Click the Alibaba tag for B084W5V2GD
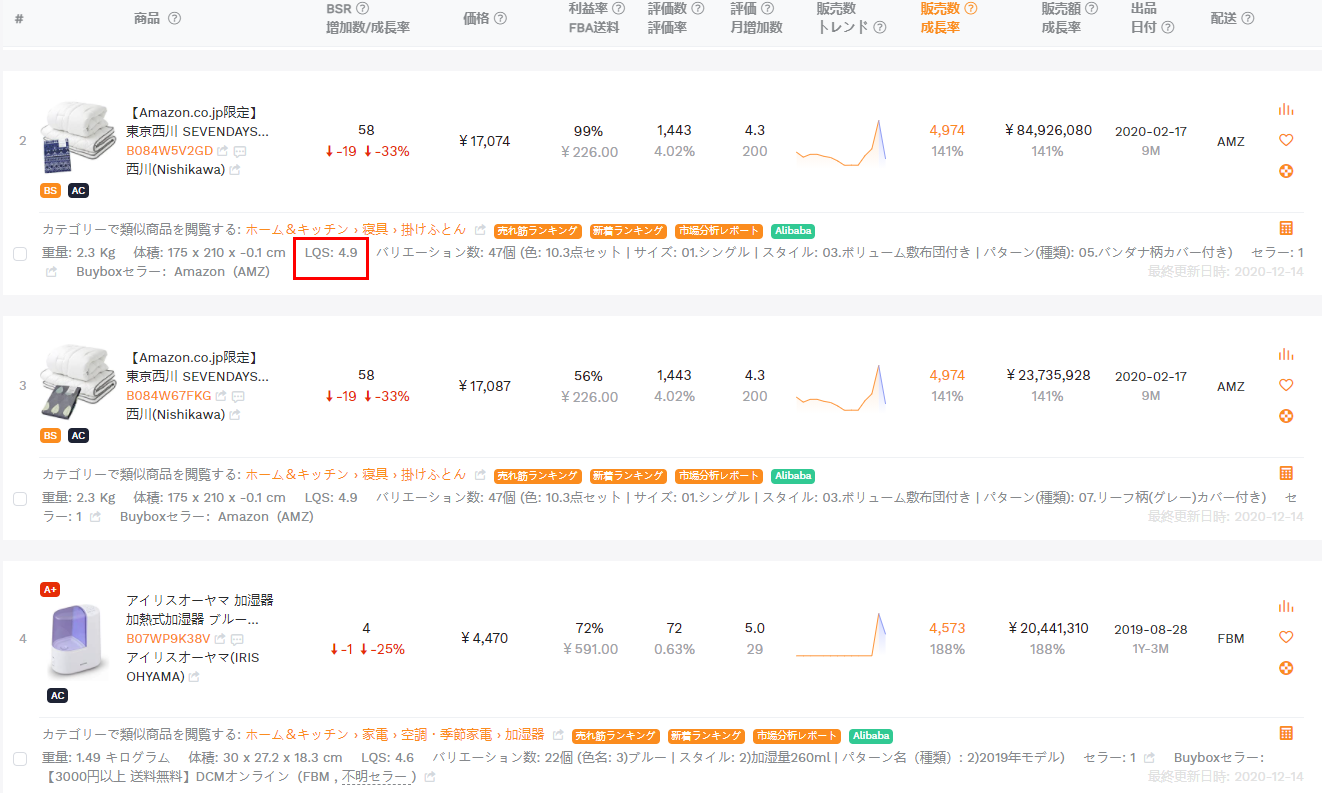 pos(793,231)
